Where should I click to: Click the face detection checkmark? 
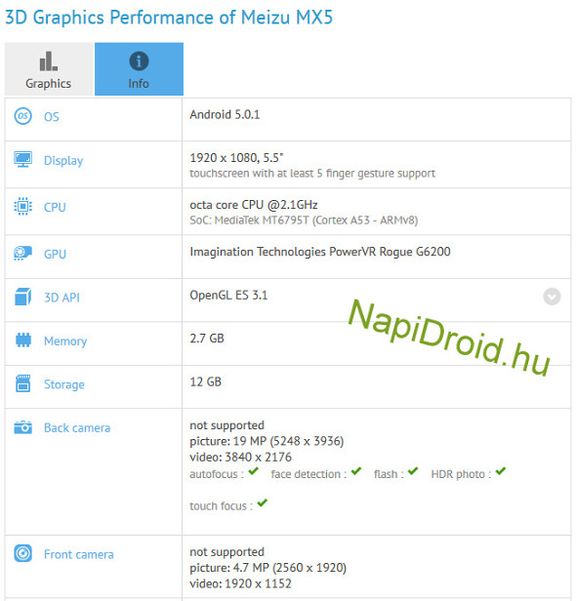tap(356, 471)
